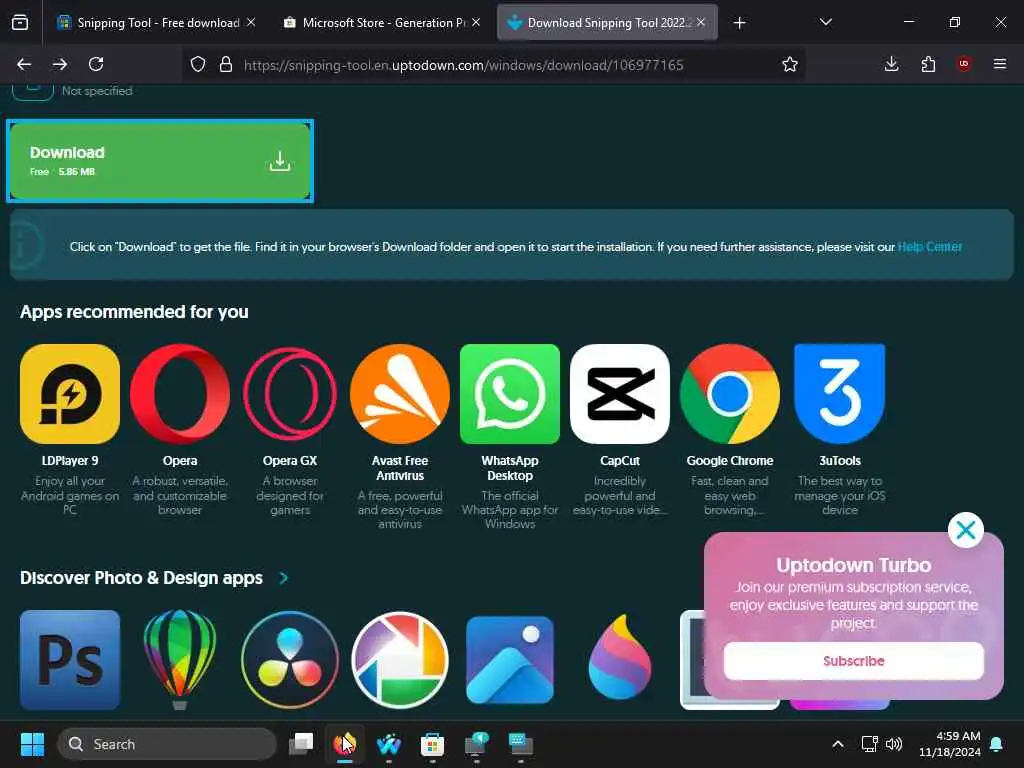Viewport: 1024px width, 768px height.
Task: Open the taskbar clock and date
Action: (x=950, y=744)
